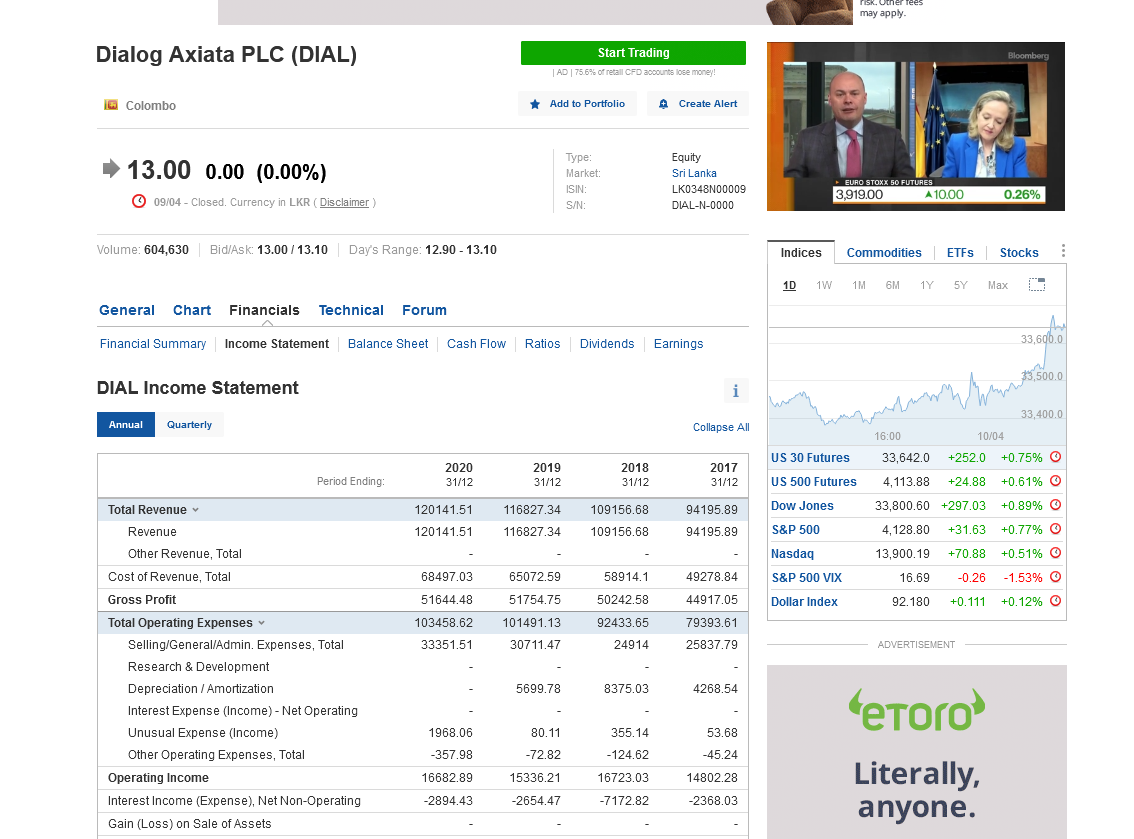The image size is (1134, 839).
Task: Collapse the Total Operating Expenses row
Action: click(262, 623)
